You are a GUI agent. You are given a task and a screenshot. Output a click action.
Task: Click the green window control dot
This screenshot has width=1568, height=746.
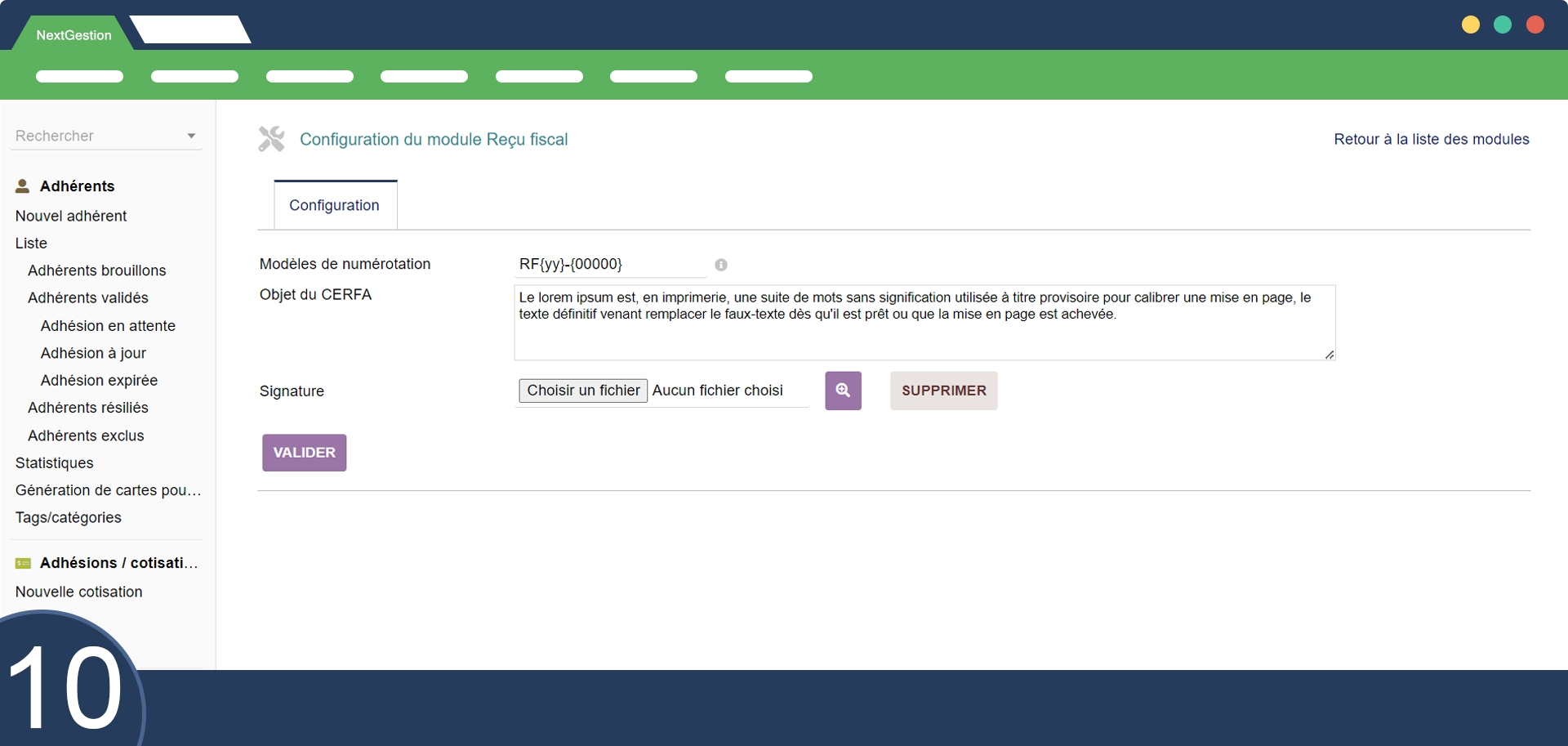1503,25
